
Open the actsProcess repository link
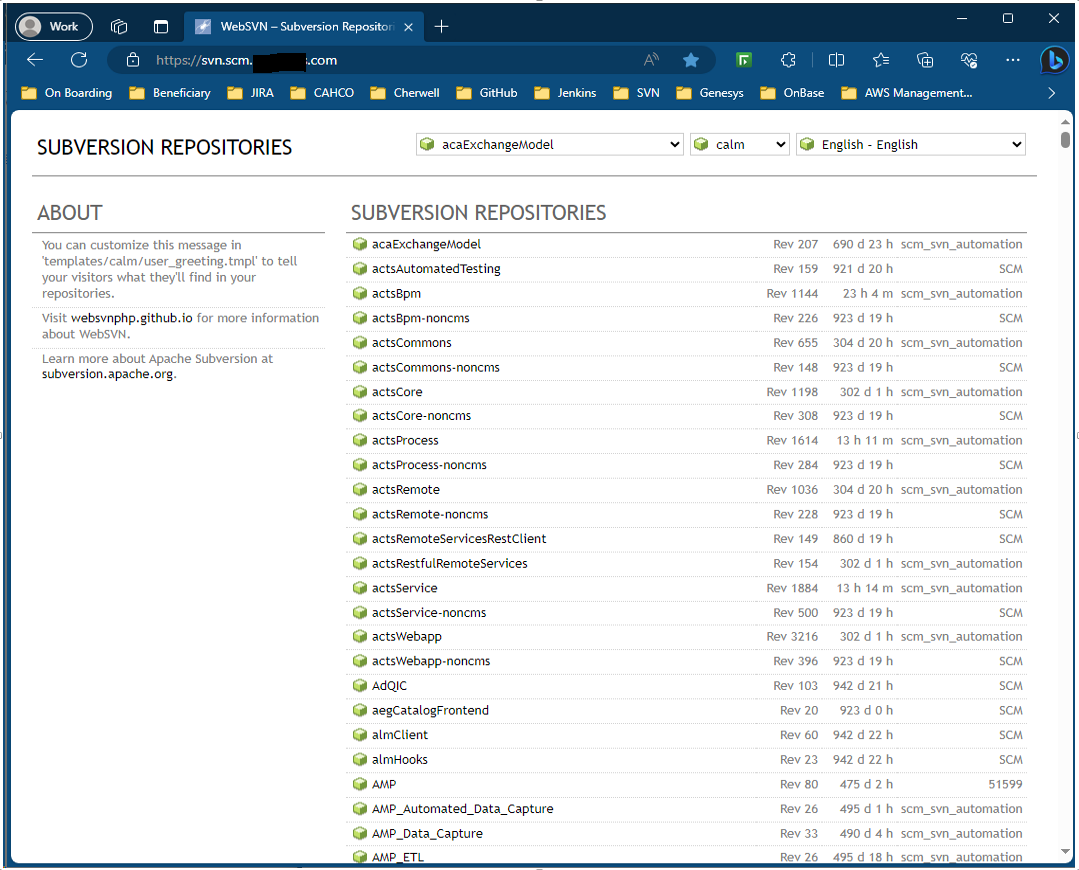pos(405,441)
